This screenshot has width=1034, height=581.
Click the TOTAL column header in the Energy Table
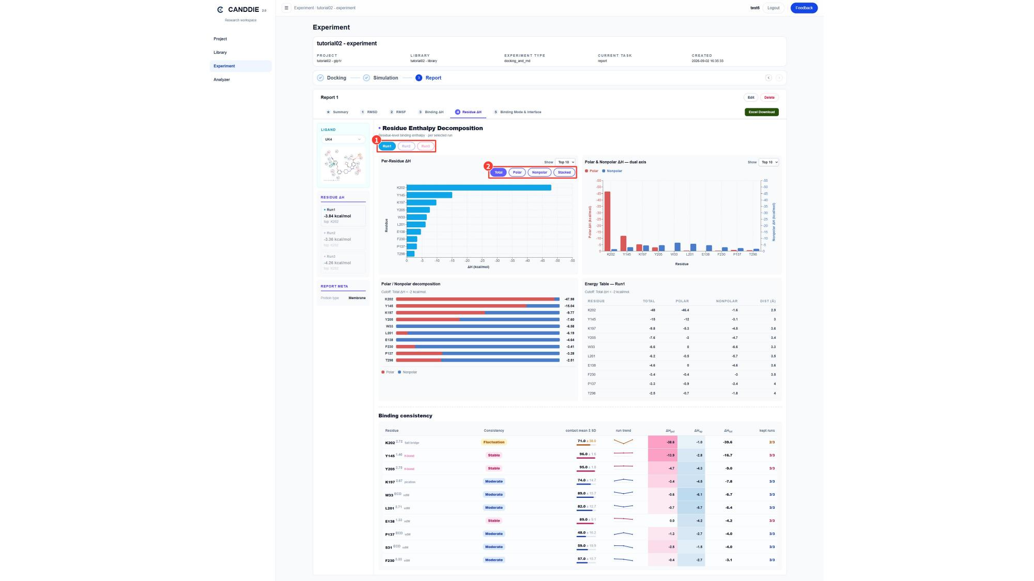[649, 301]
